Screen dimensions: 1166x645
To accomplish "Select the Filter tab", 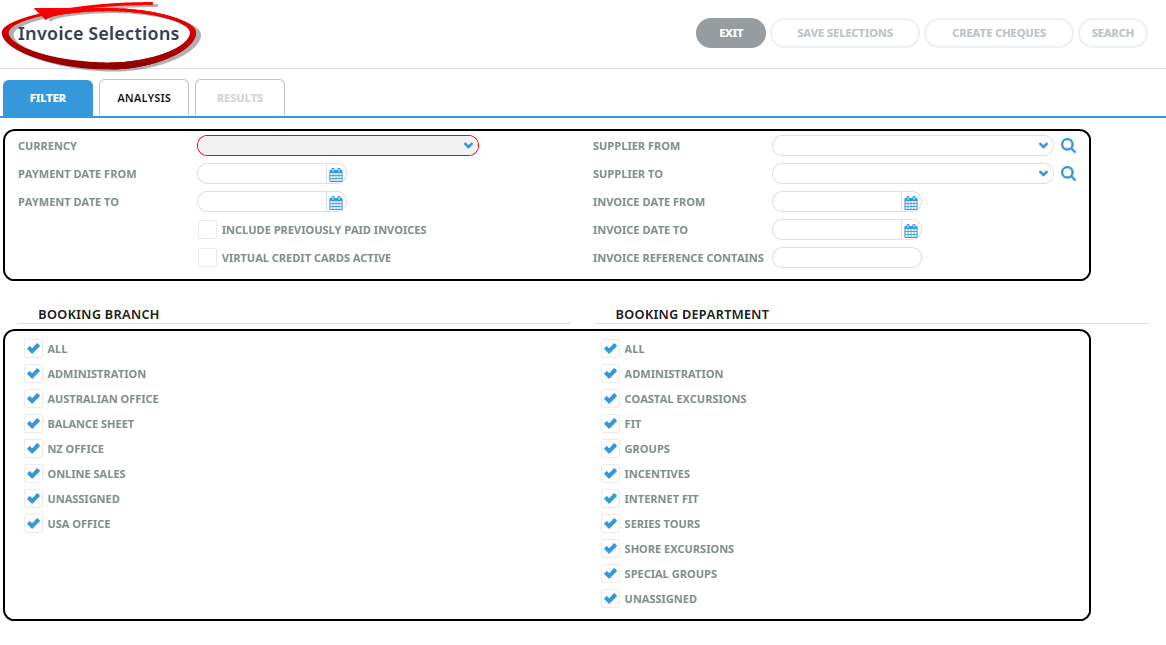I will point(48,98).
